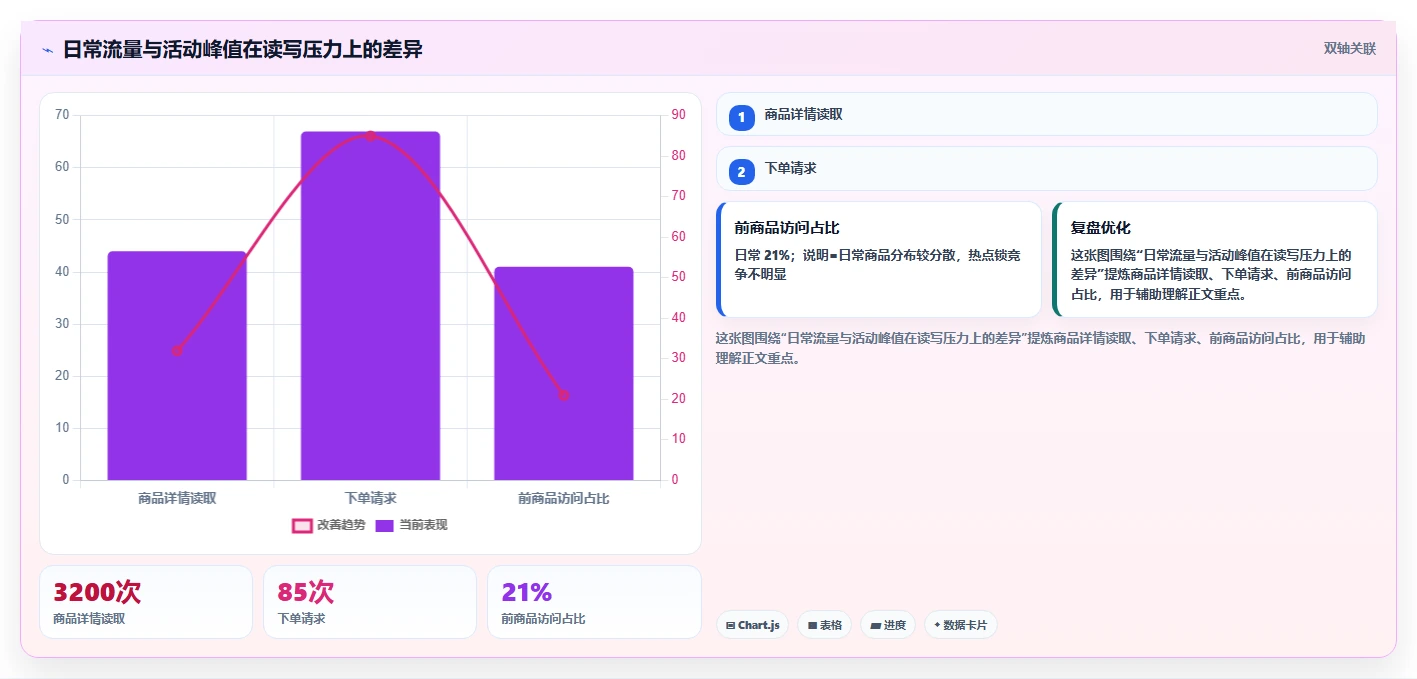The height and width of the screenshot is (679, 1417).
Task: Click the text 日常 21%；说明=日常商品分布较分散
Action: click(847, 256)
